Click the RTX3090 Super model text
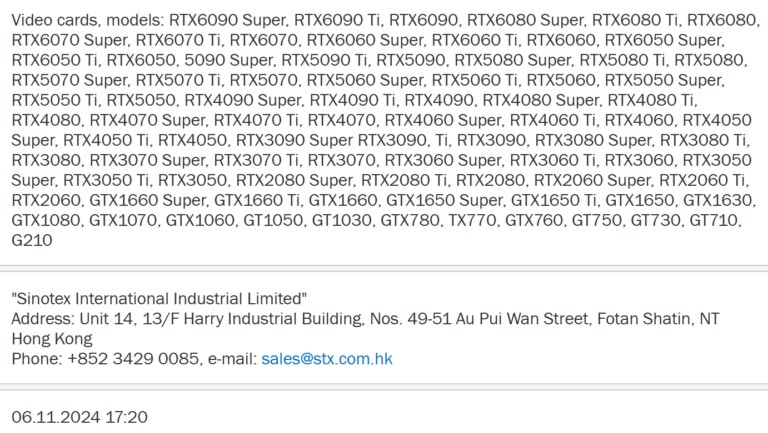768x433 pixels. (294, 140)
